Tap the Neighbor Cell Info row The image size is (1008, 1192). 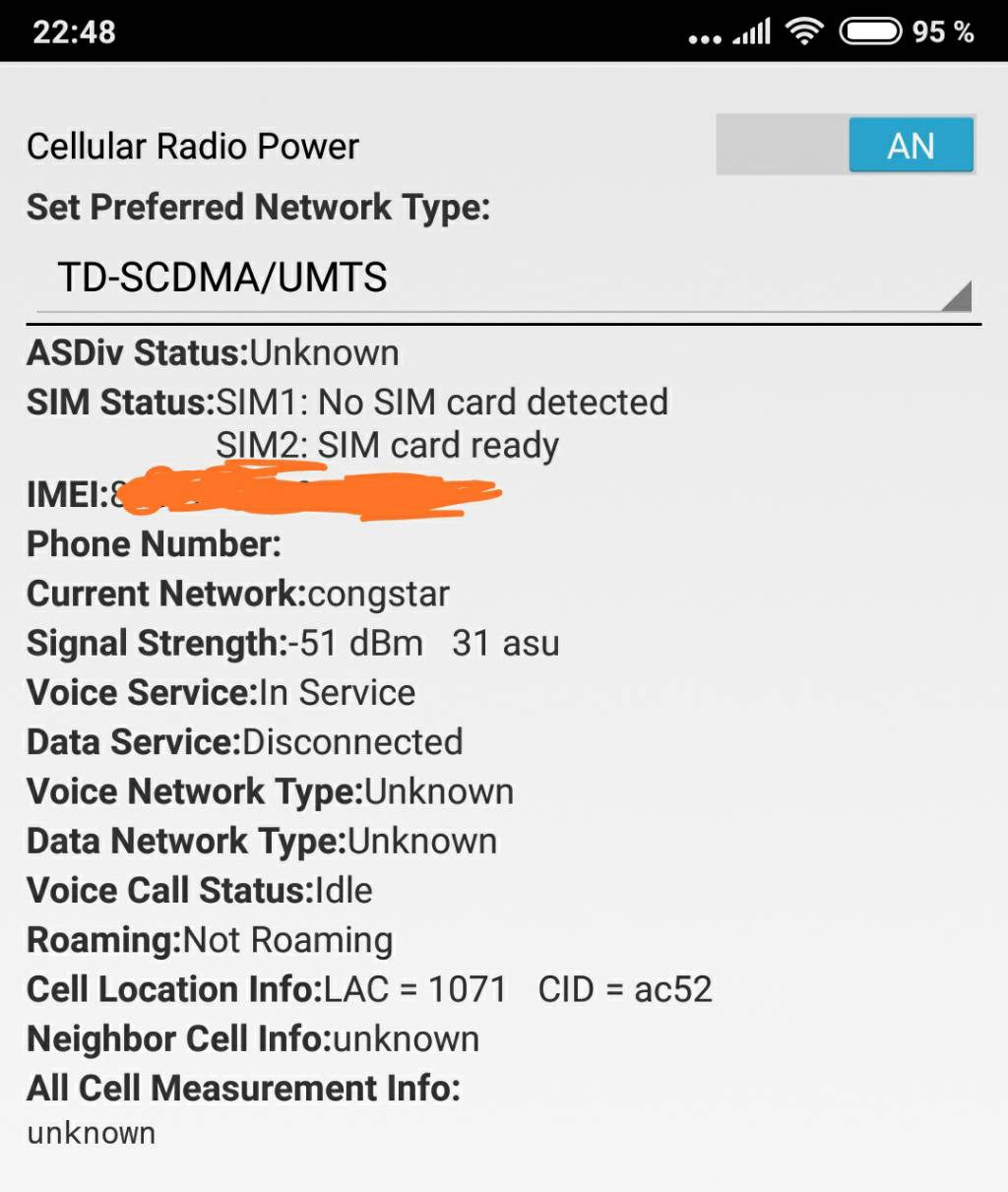(x=253, y=1038)
